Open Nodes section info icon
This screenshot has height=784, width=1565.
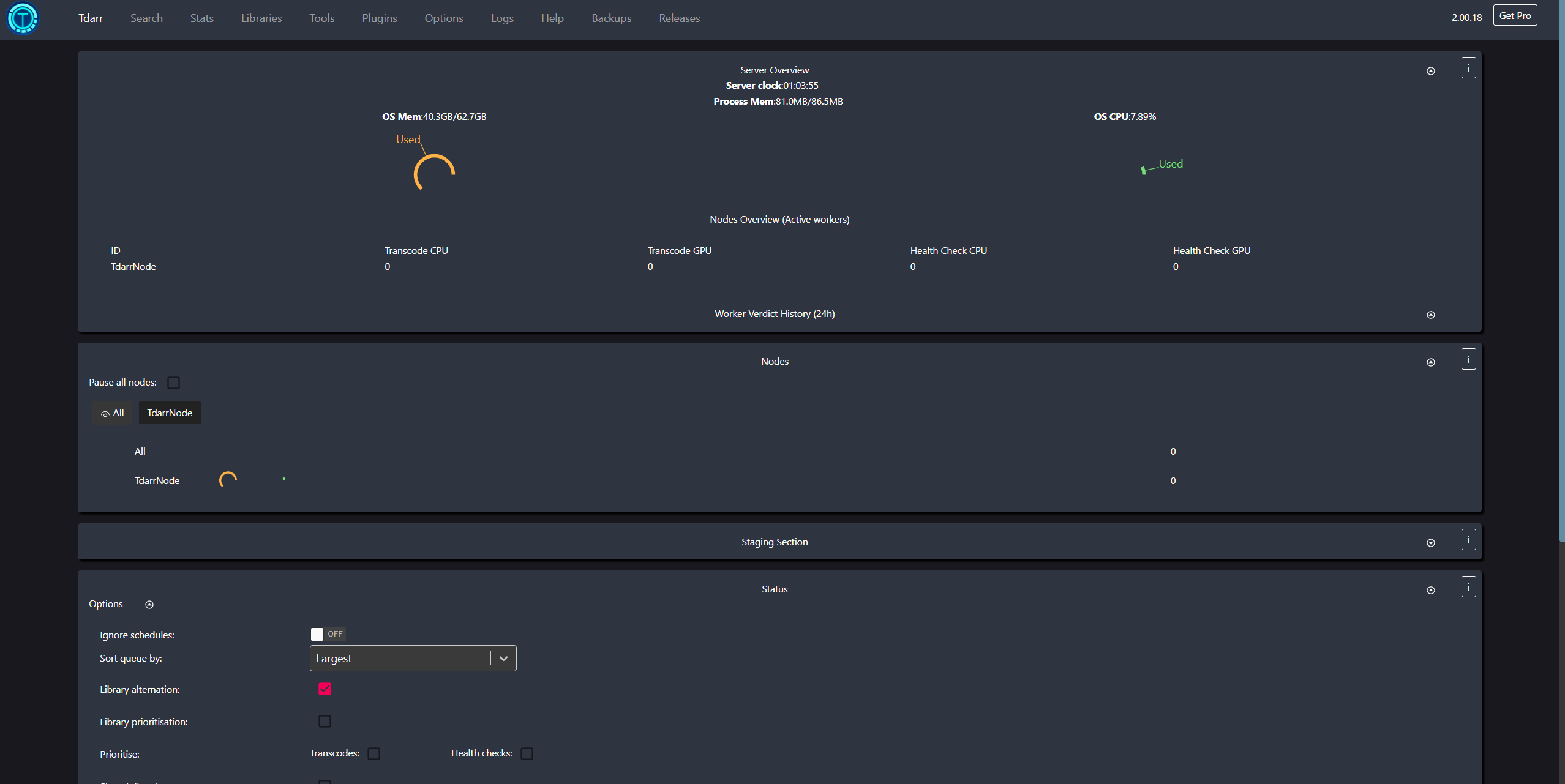(x=1468, y=359)
